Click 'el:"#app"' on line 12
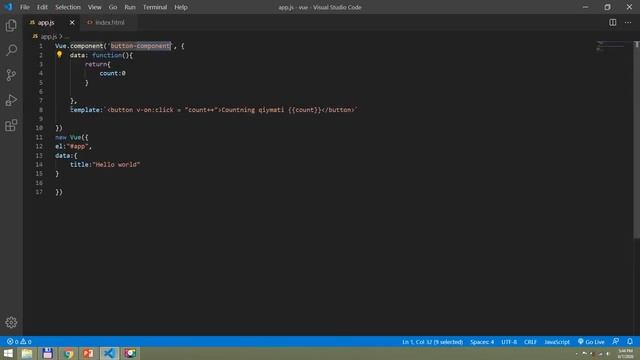640x360 pixels. pos(72,146)
